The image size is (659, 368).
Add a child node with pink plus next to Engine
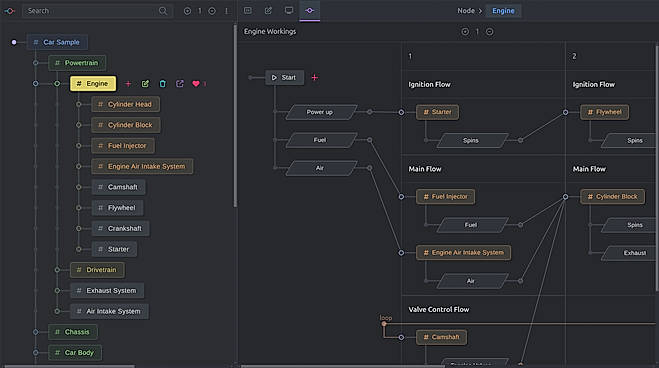pyautogui.click(x=128, y=84)
